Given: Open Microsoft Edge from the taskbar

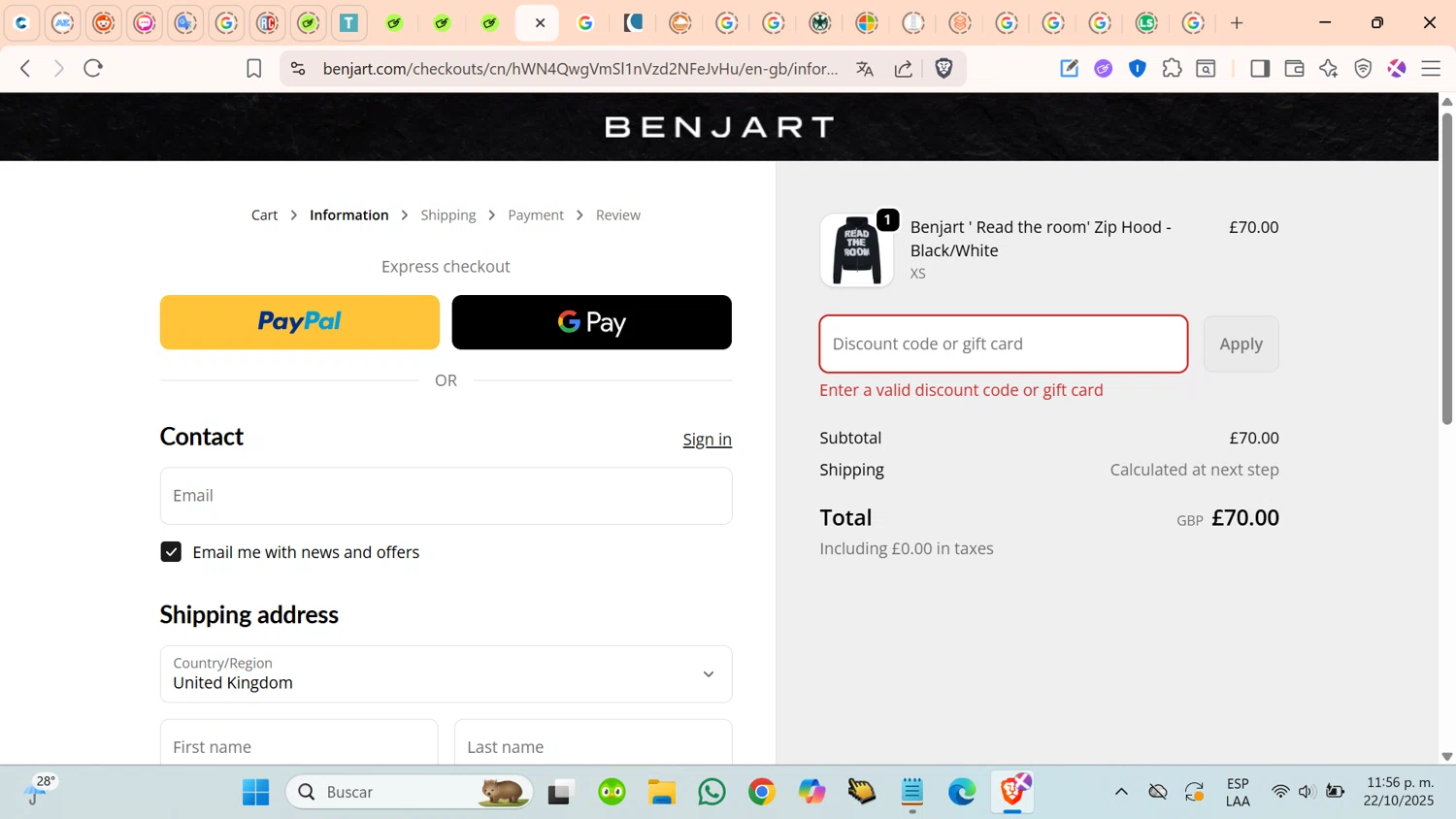Looking at the screenshot, I should pyautogui.click(x=962, y=792).
